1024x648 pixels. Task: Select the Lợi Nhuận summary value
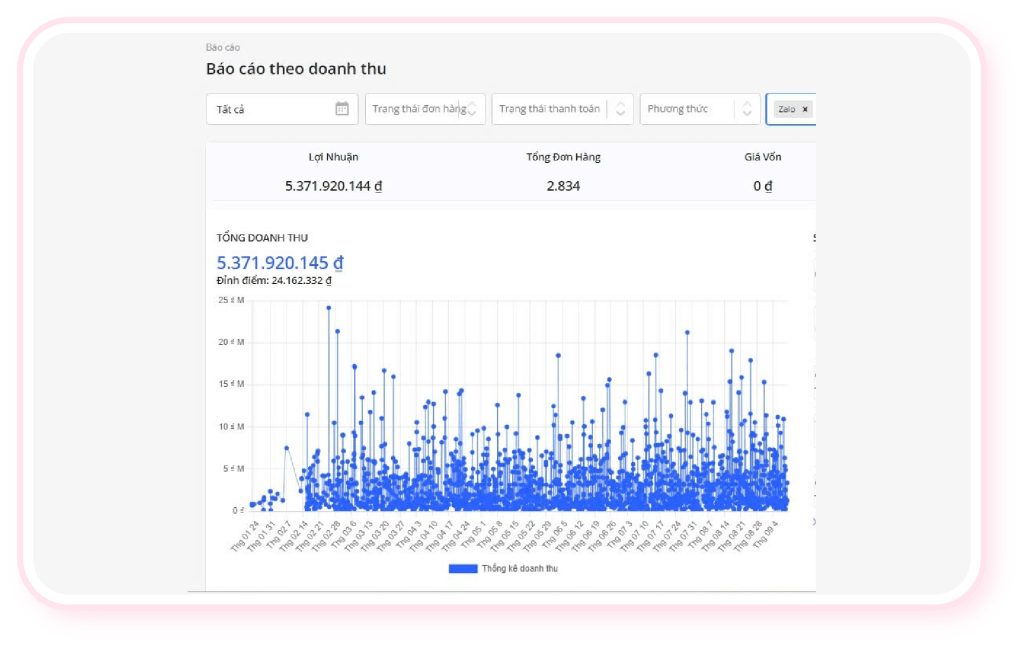pyautogui.click(x=334, y=186)
